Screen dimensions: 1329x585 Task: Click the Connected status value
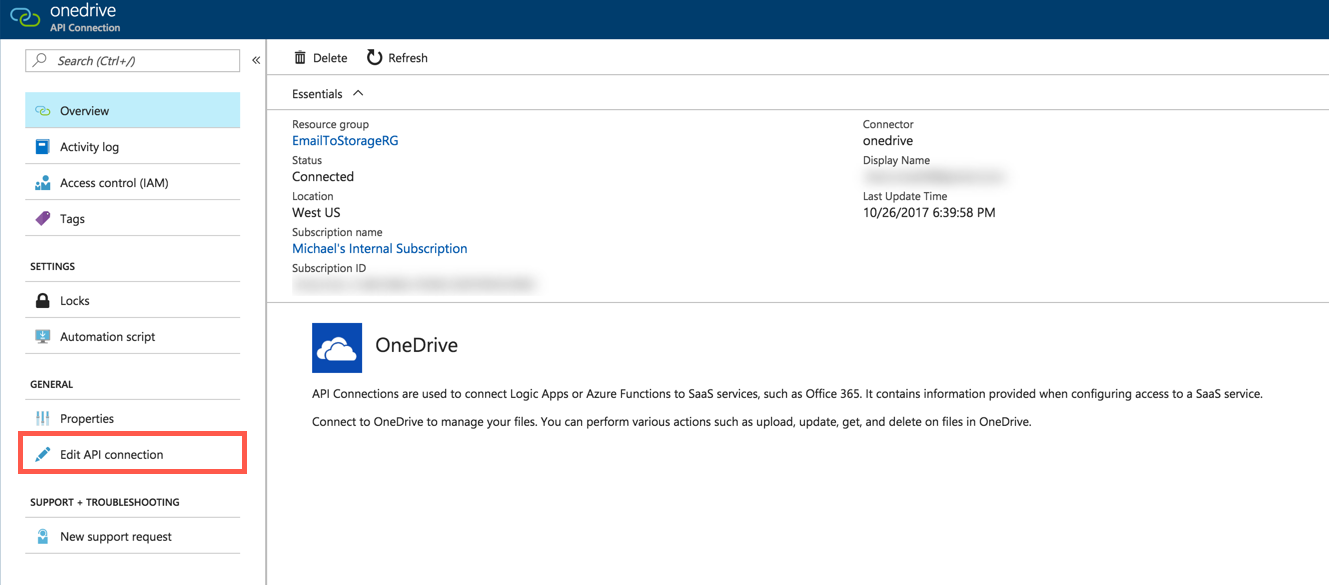coord(323,177)
